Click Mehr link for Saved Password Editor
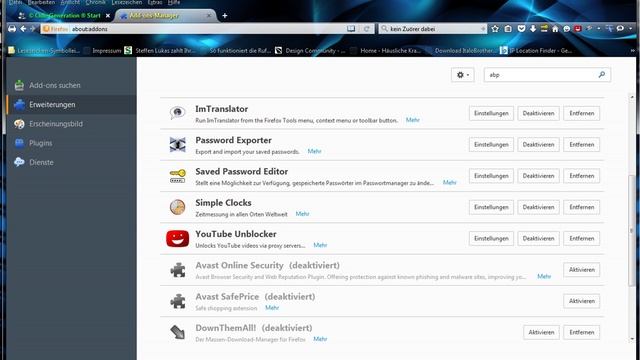The image size is (640, 360). [x=449, y=182]
